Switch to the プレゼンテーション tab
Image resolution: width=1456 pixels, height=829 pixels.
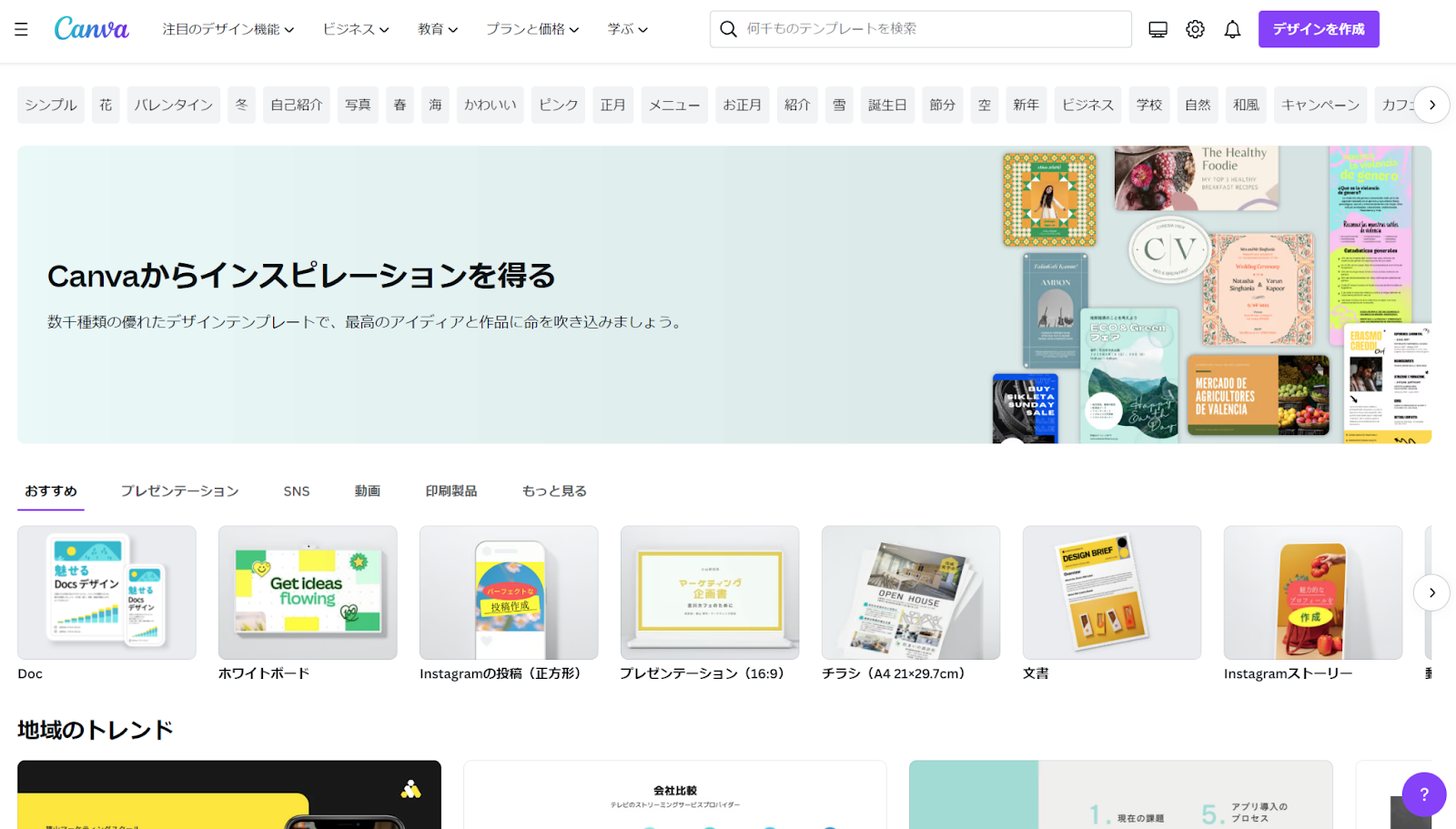[179, 490]
